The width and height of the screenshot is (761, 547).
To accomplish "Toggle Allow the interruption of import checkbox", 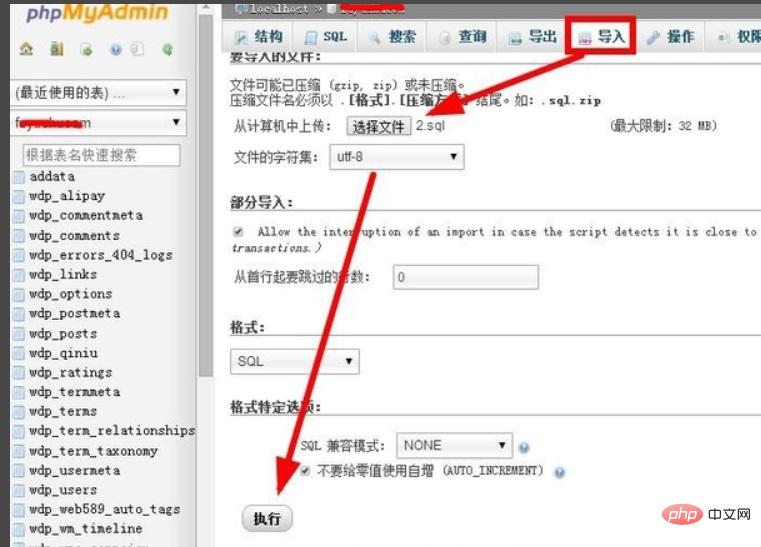I will click(238, 232).
